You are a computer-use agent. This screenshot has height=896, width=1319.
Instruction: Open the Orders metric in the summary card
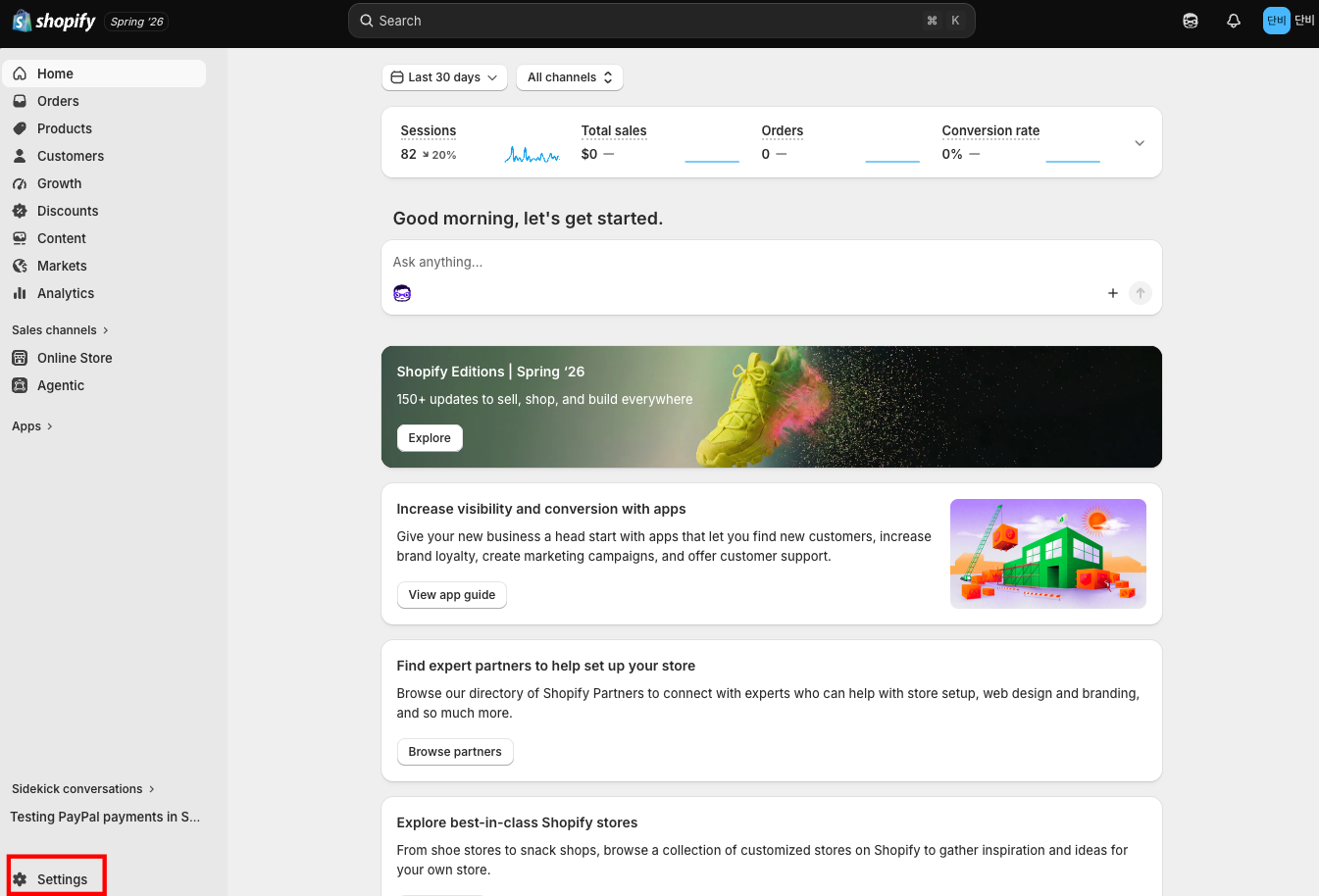click(783, 130)
